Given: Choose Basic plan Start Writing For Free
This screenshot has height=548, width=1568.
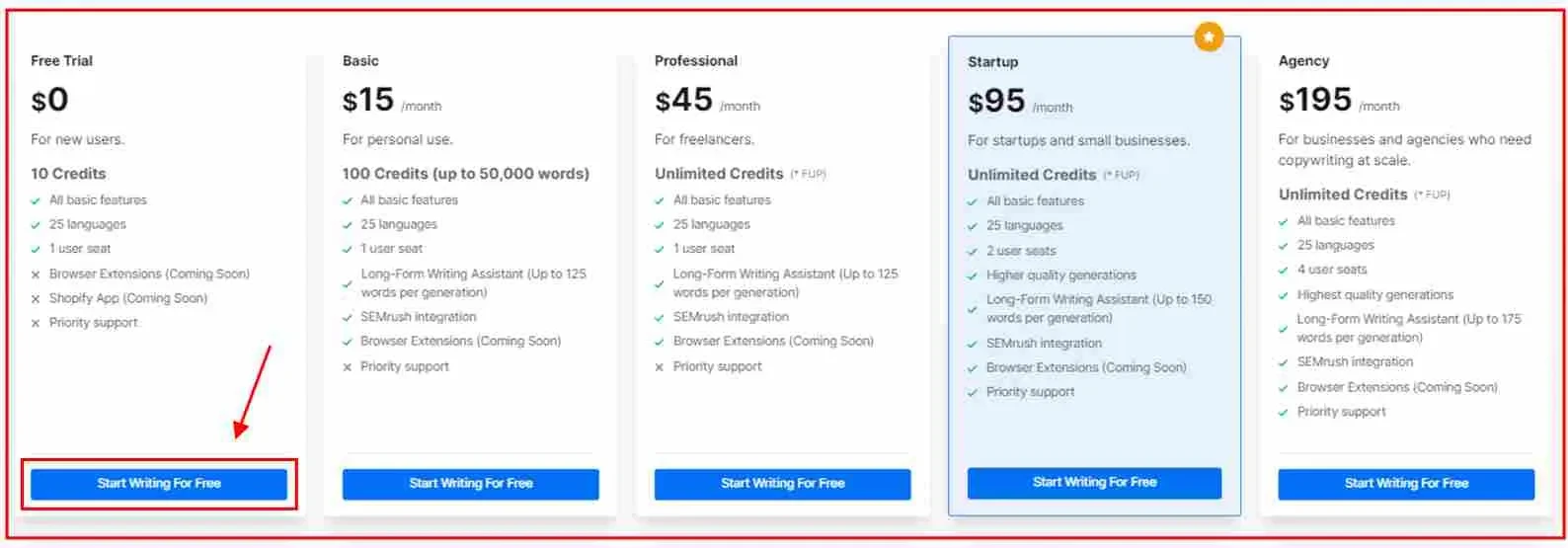Looking at the screenshot, I should (471, 484).
